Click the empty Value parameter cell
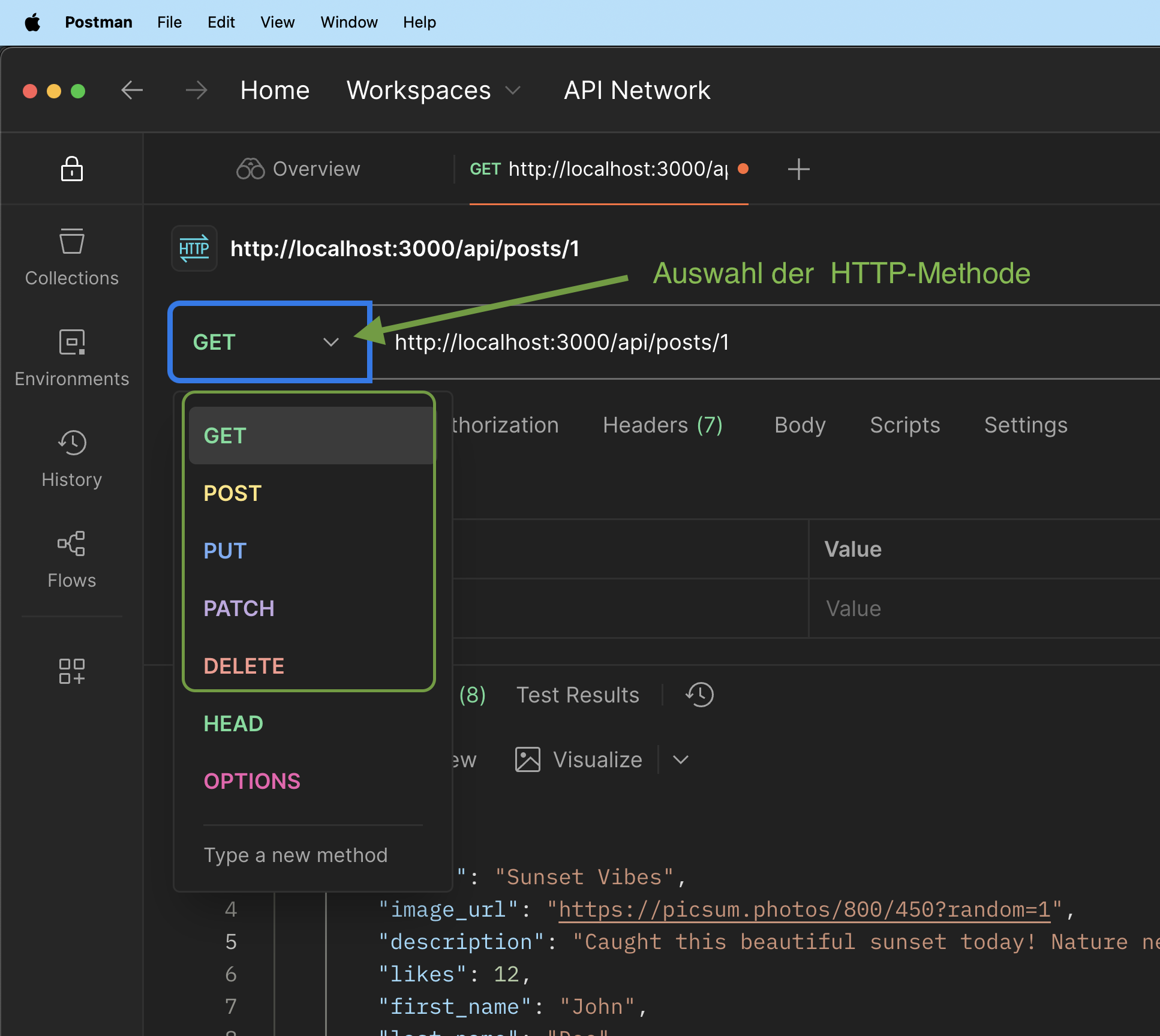Viewport: 1160px width, 1036px height. 984,608
